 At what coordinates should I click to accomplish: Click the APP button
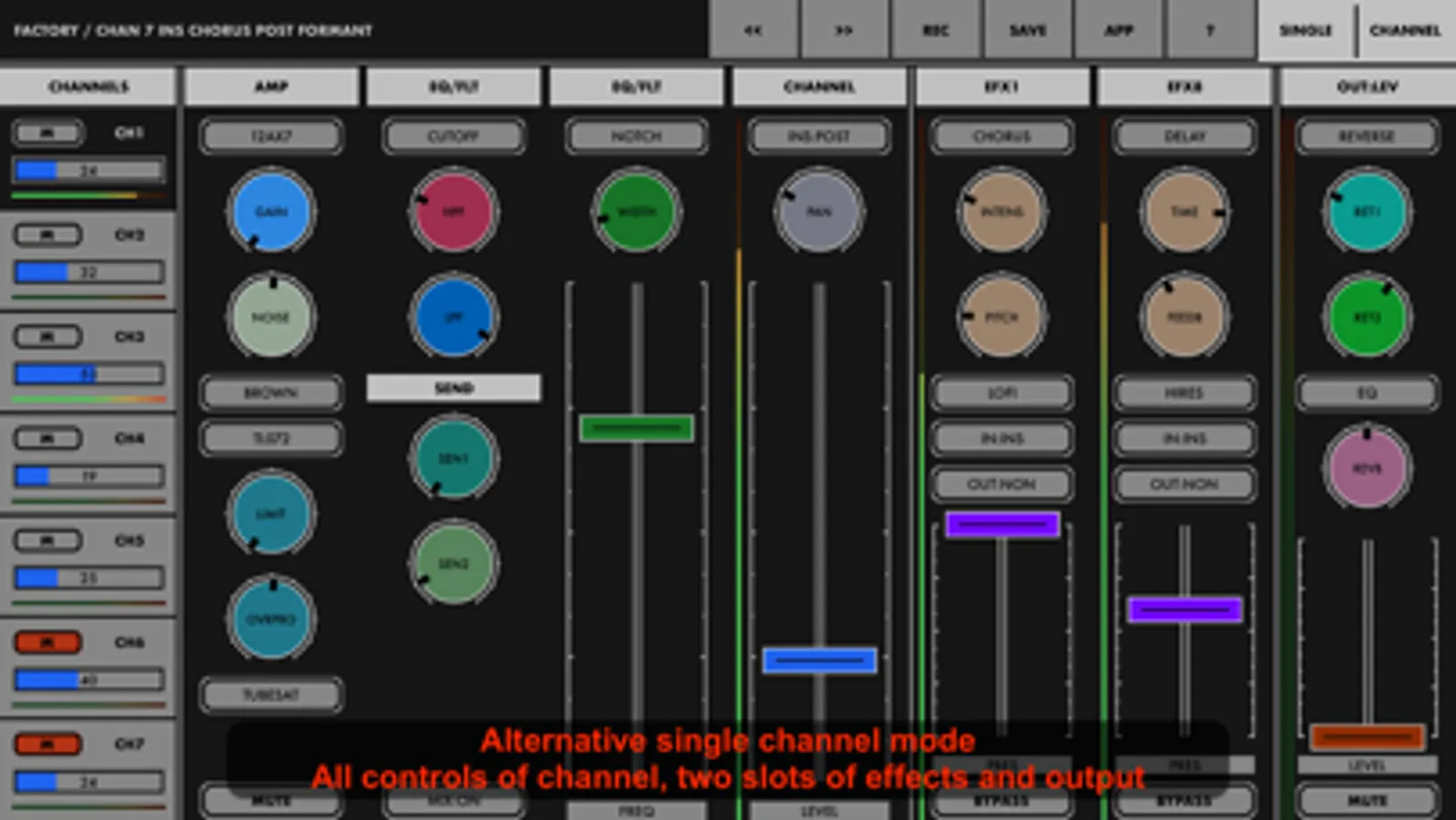coord(1119,30)
